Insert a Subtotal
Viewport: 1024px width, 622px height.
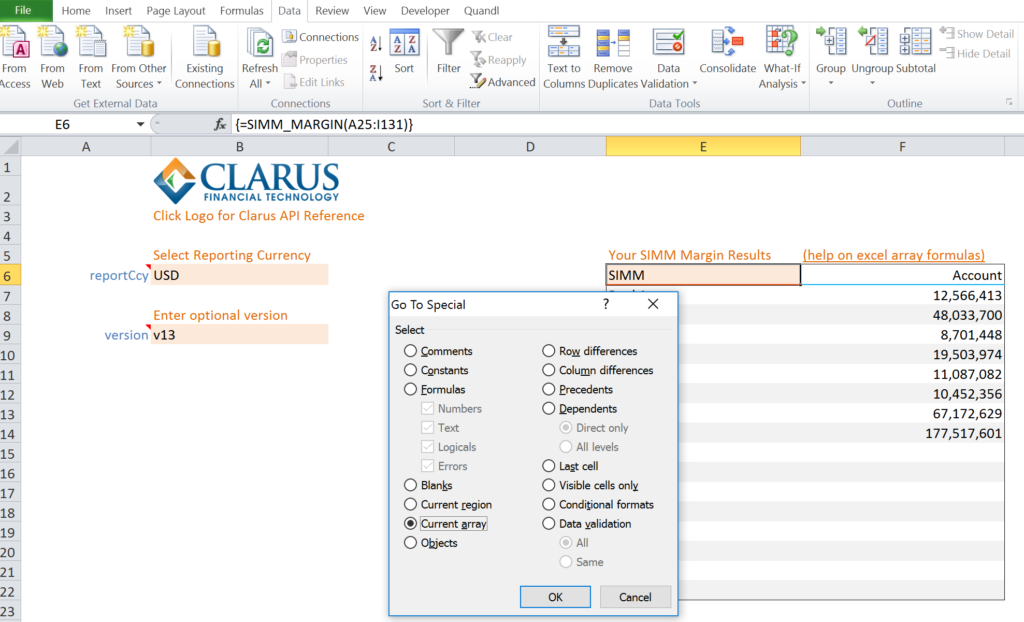[916, 51]
